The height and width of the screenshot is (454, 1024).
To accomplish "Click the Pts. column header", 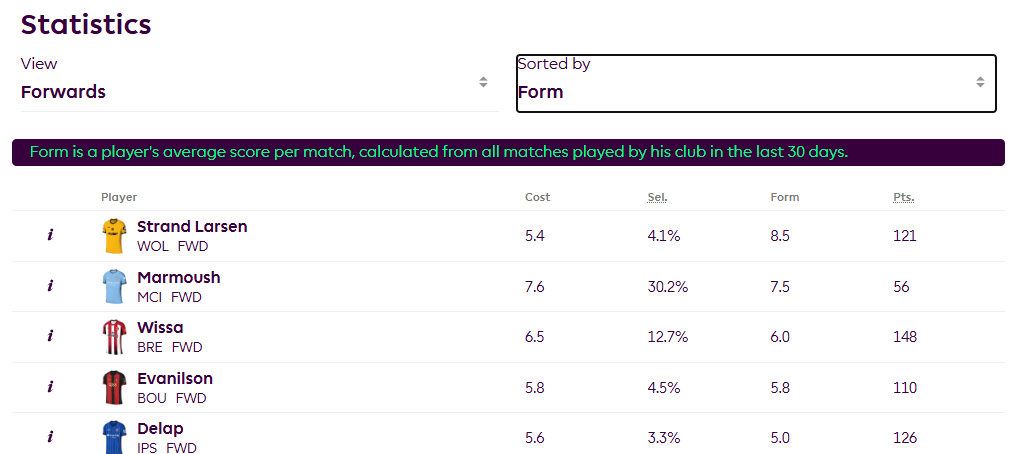I will (x=904, y=197).
